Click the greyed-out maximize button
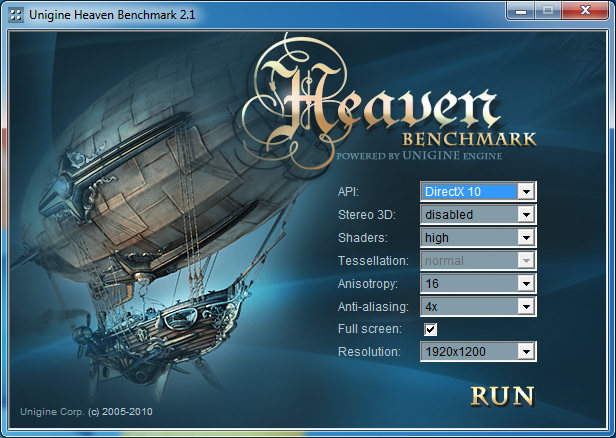This screenshot has height=438, width=616. [x=548, y=10]
